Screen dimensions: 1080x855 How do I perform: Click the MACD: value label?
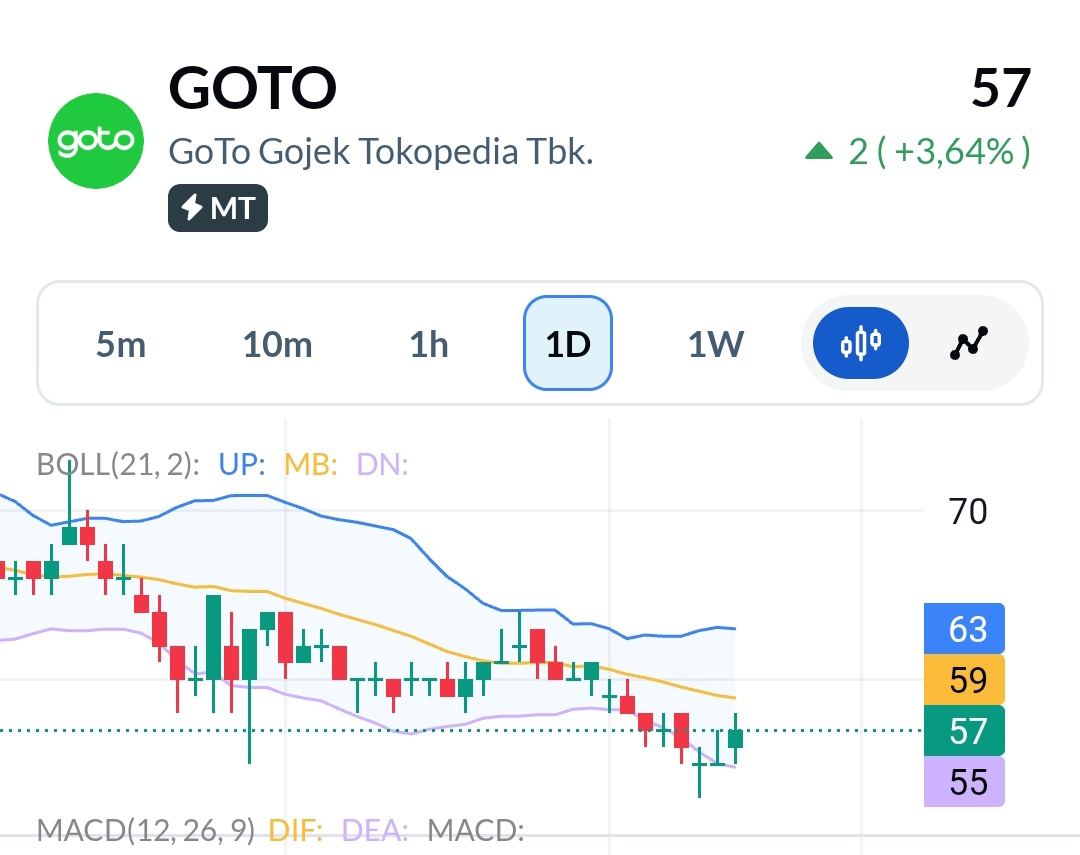click(x=475, y=830)
